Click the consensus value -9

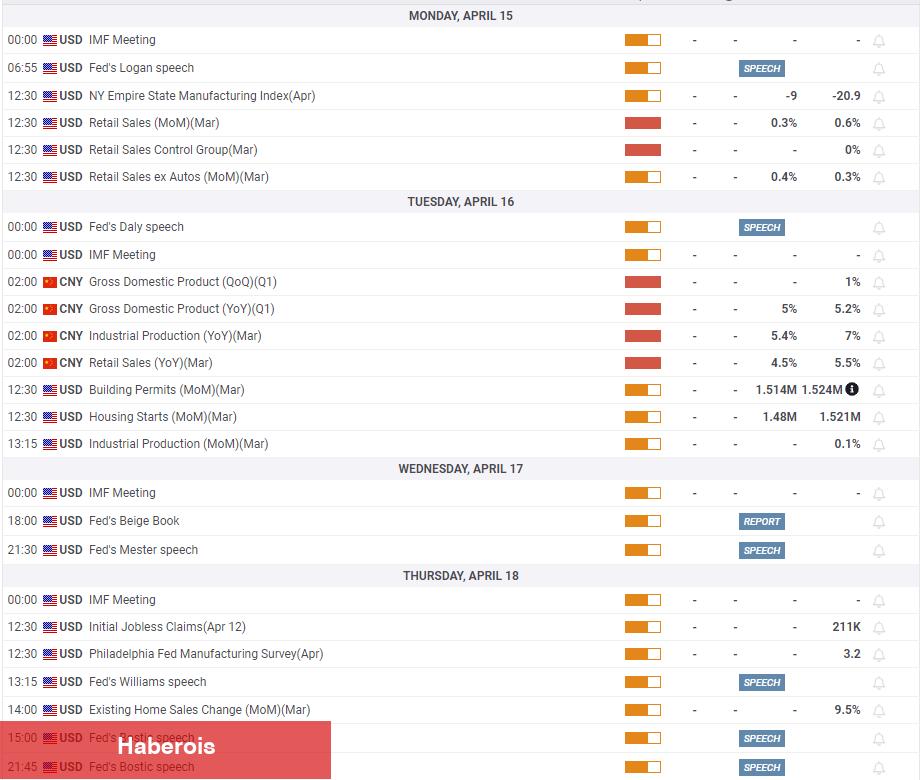791,96
